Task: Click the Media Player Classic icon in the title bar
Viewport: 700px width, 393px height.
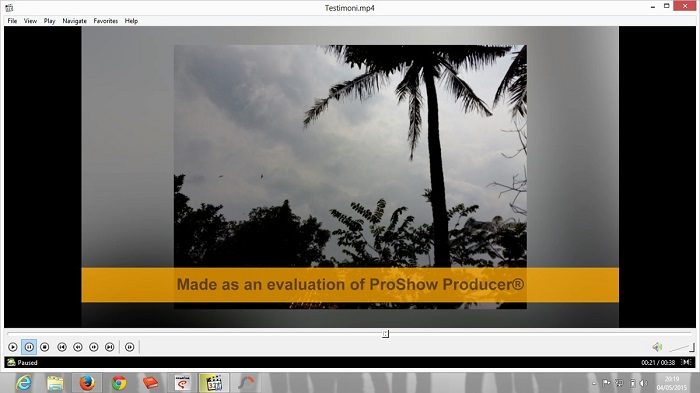Action: (9, 8)
